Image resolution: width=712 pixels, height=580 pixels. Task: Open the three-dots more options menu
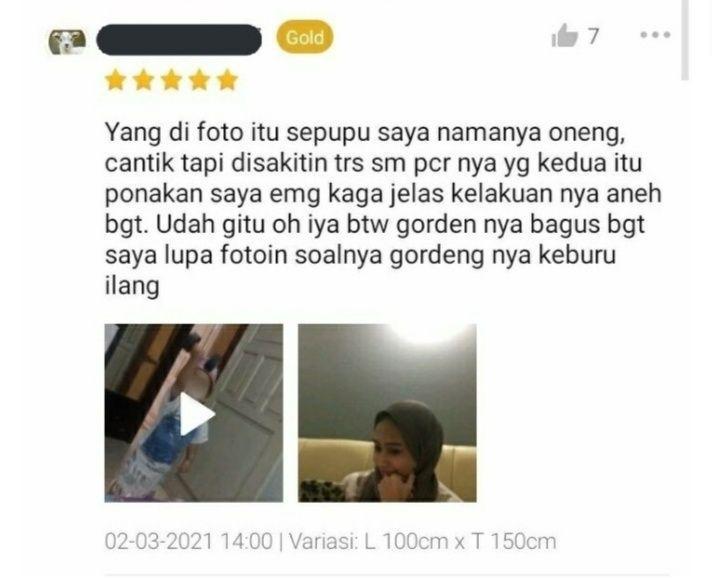pyautogui.click(x=655, y=35)
